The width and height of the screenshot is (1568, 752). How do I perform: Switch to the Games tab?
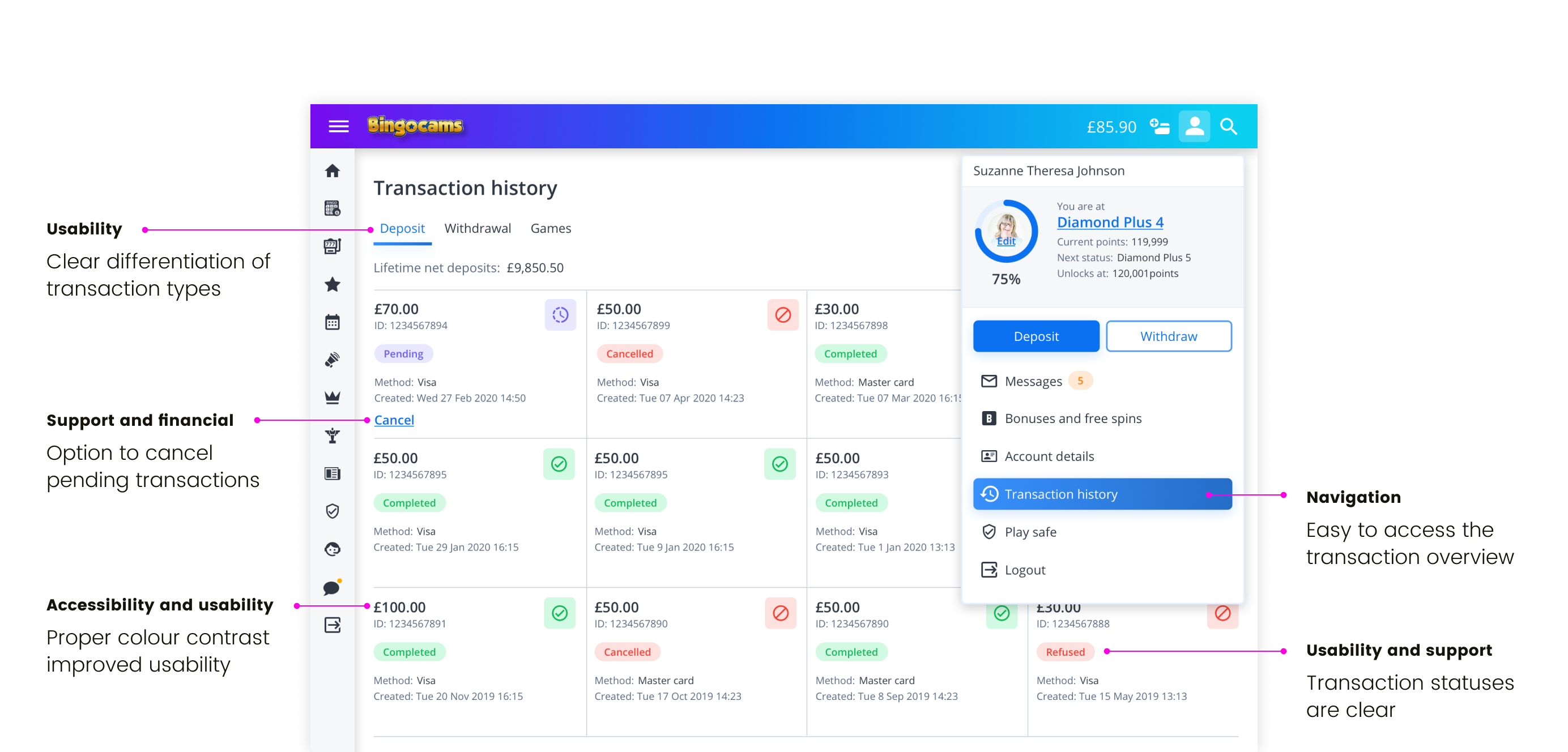[550, 228]
